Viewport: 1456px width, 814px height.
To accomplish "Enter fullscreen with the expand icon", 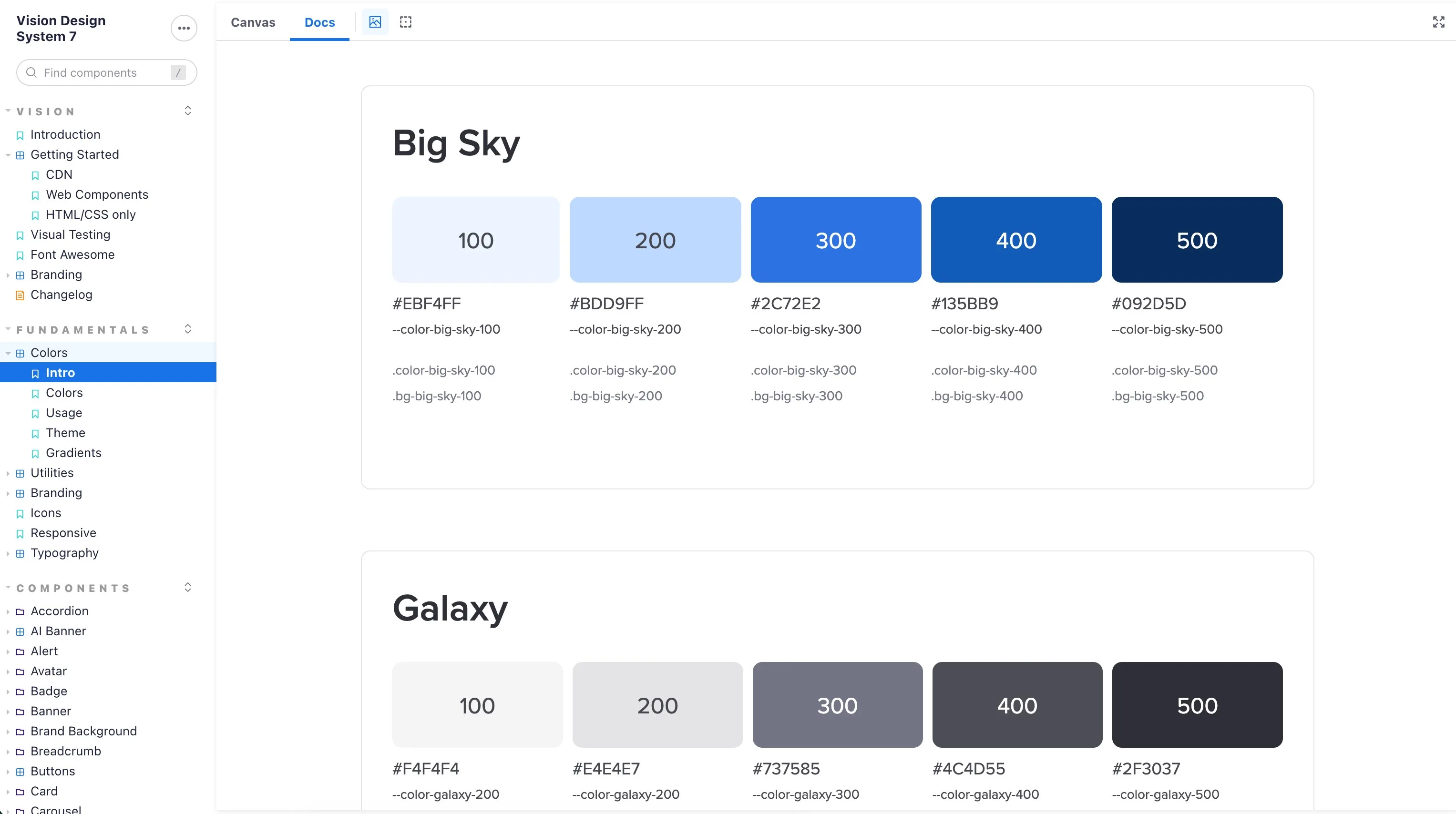I will (1438, 22).
